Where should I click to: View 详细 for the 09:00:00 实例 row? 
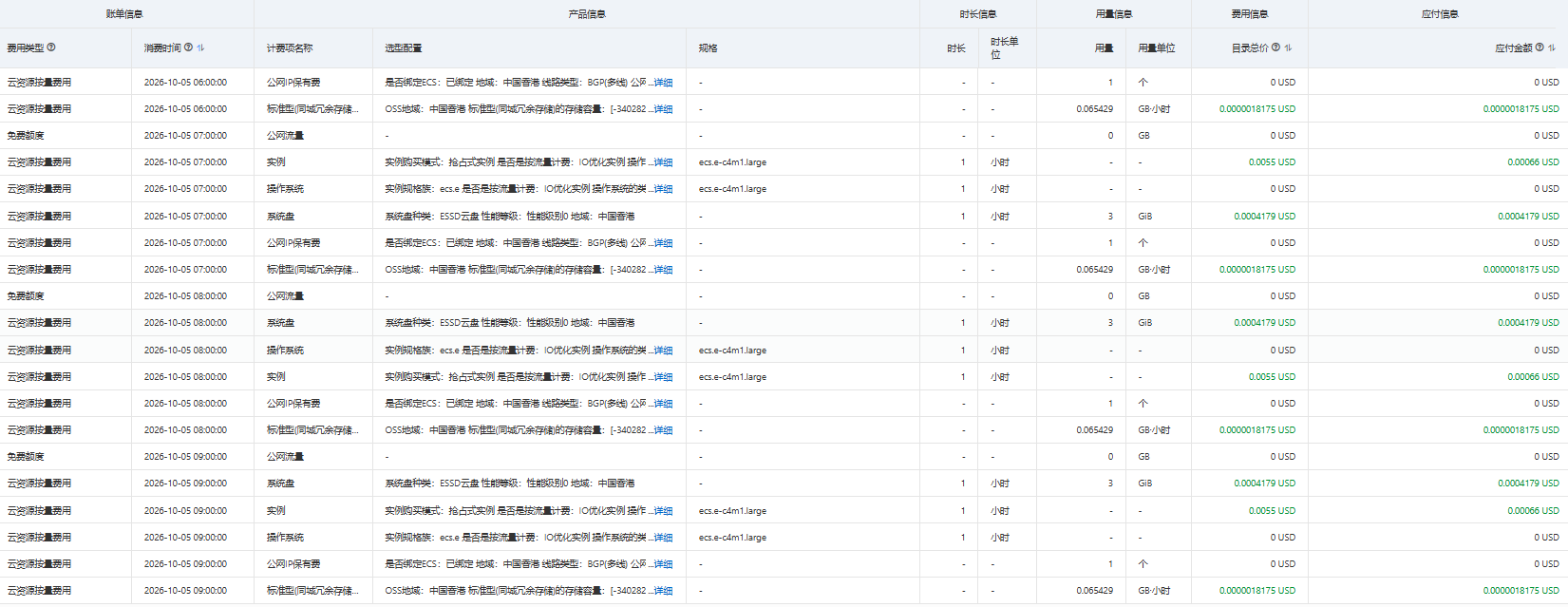pos(663,511)
